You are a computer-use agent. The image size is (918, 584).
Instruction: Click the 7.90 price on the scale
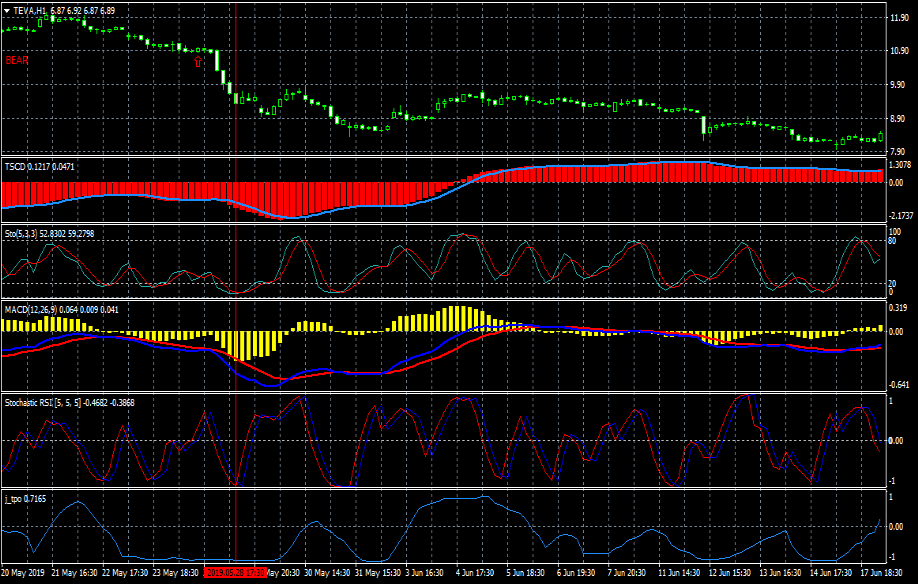pyautogui.click(x=898, y=152)
